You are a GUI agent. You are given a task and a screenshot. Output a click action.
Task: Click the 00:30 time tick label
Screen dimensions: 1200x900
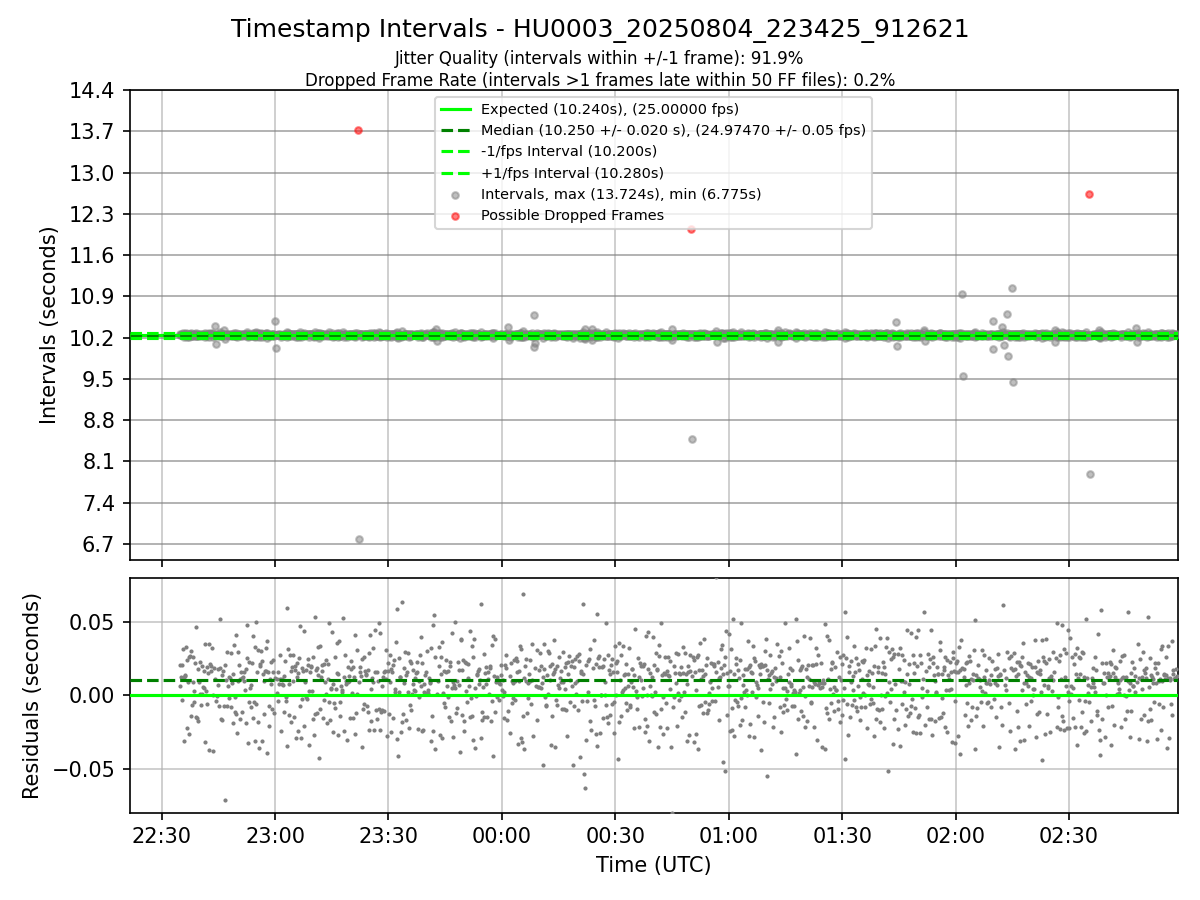click(615, 835)
